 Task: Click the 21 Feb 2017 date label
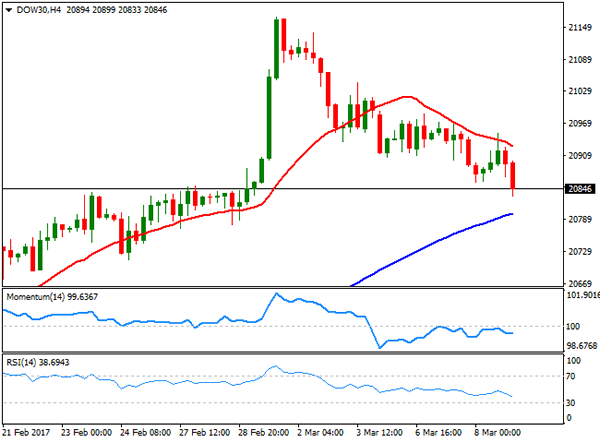click(x=26, y=433)
